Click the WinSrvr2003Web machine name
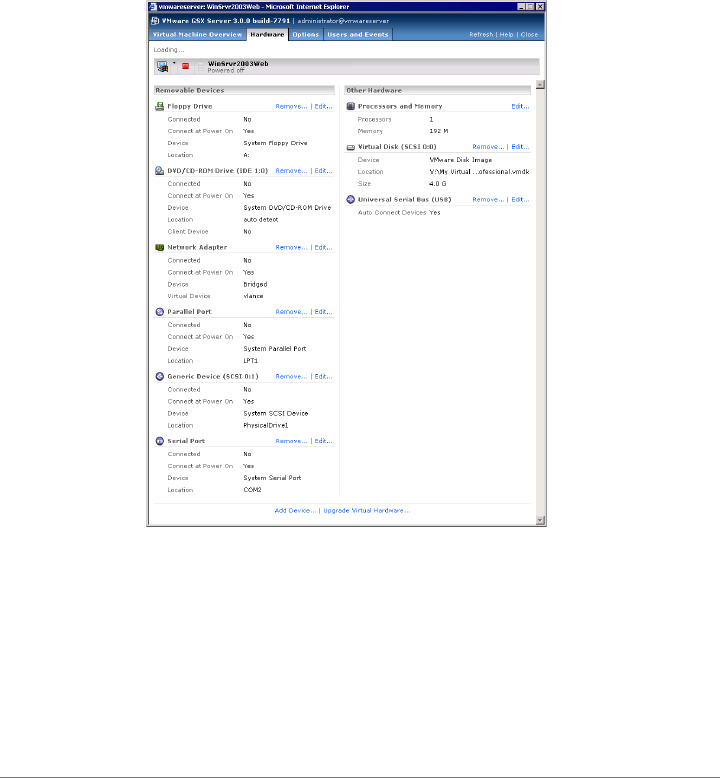This screenshot has width=720, height=778. pyautogui.click(x=238, y=64)
